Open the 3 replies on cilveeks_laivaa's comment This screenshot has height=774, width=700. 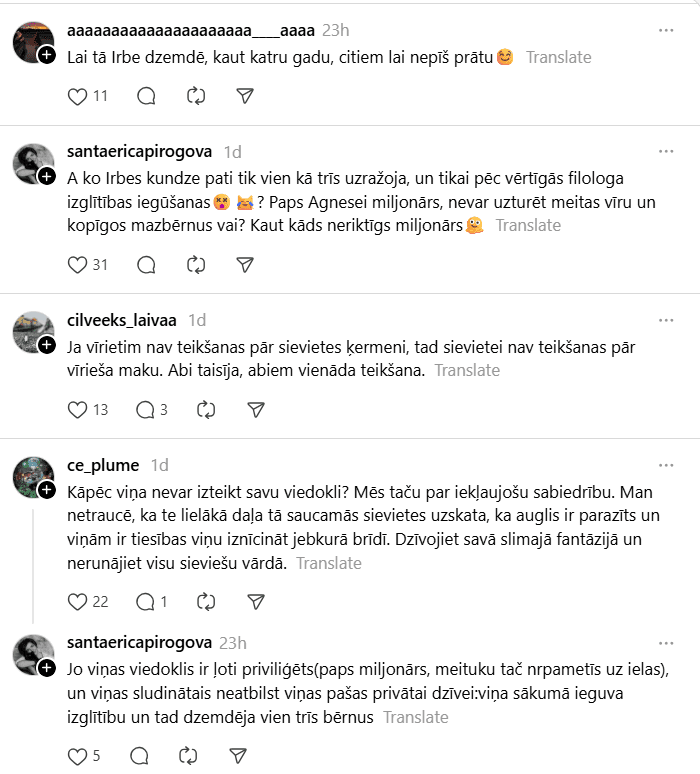(x=152, y=409)
